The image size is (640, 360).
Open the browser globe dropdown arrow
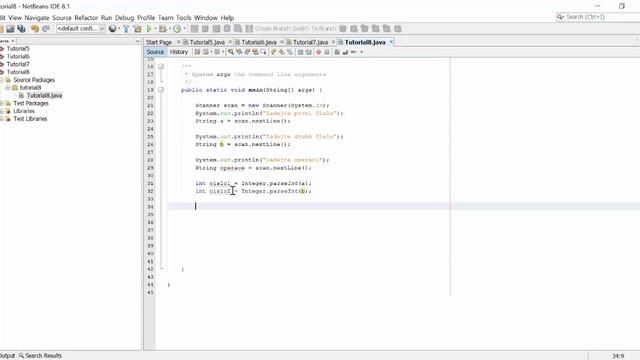click(119, 29)
